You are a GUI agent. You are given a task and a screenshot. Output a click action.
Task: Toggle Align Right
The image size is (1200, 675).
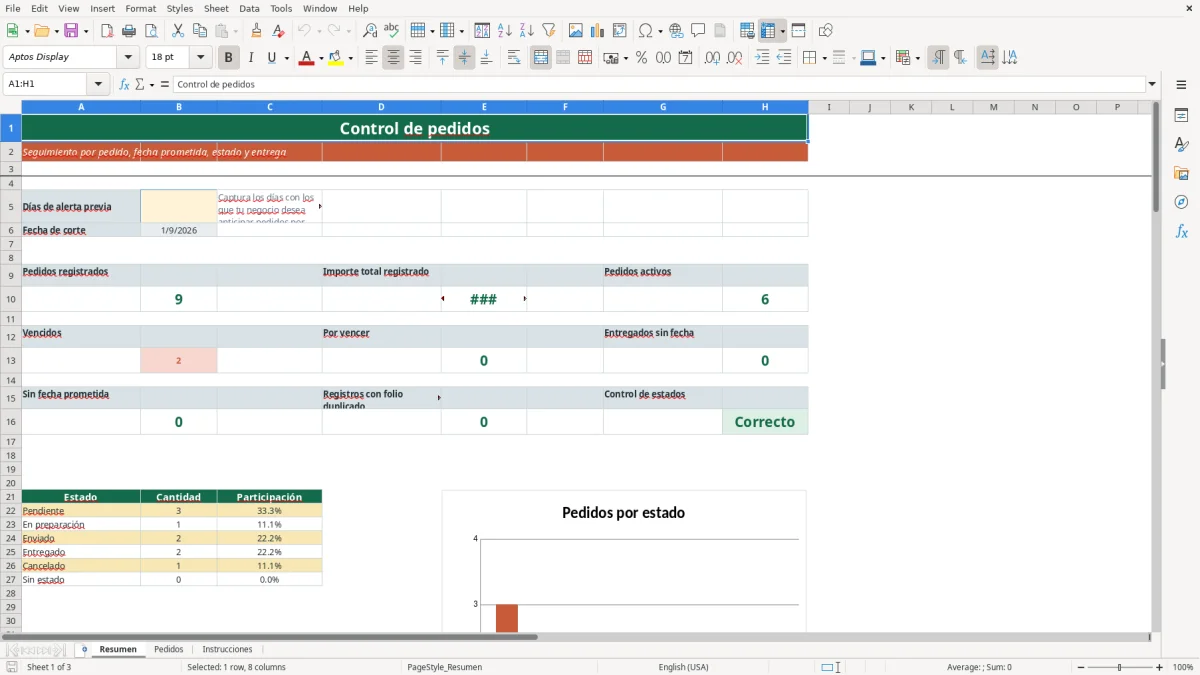pyautogui.click(x=415, y=58)
